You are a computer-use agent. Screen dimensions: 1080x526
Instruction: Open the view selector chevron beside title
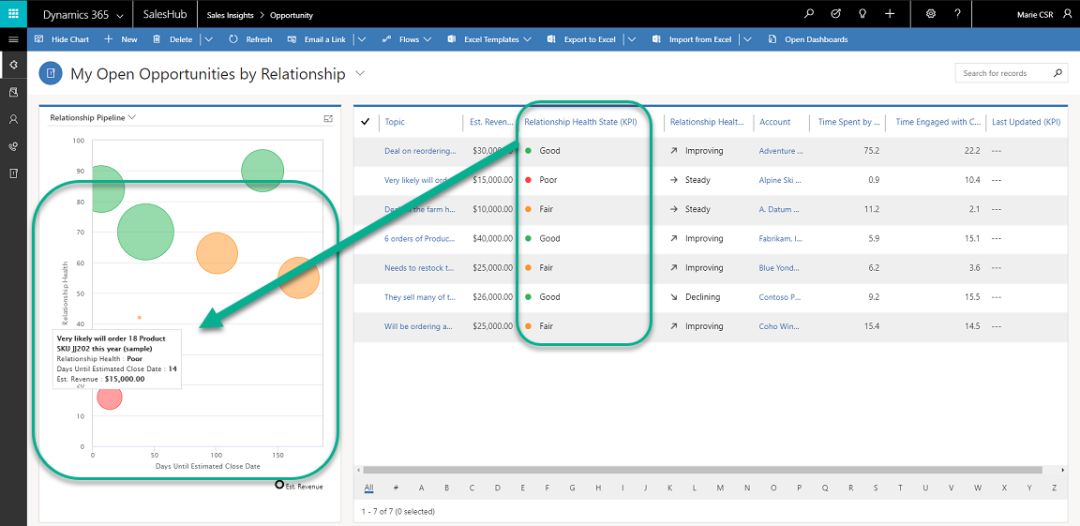click(360, 74)
